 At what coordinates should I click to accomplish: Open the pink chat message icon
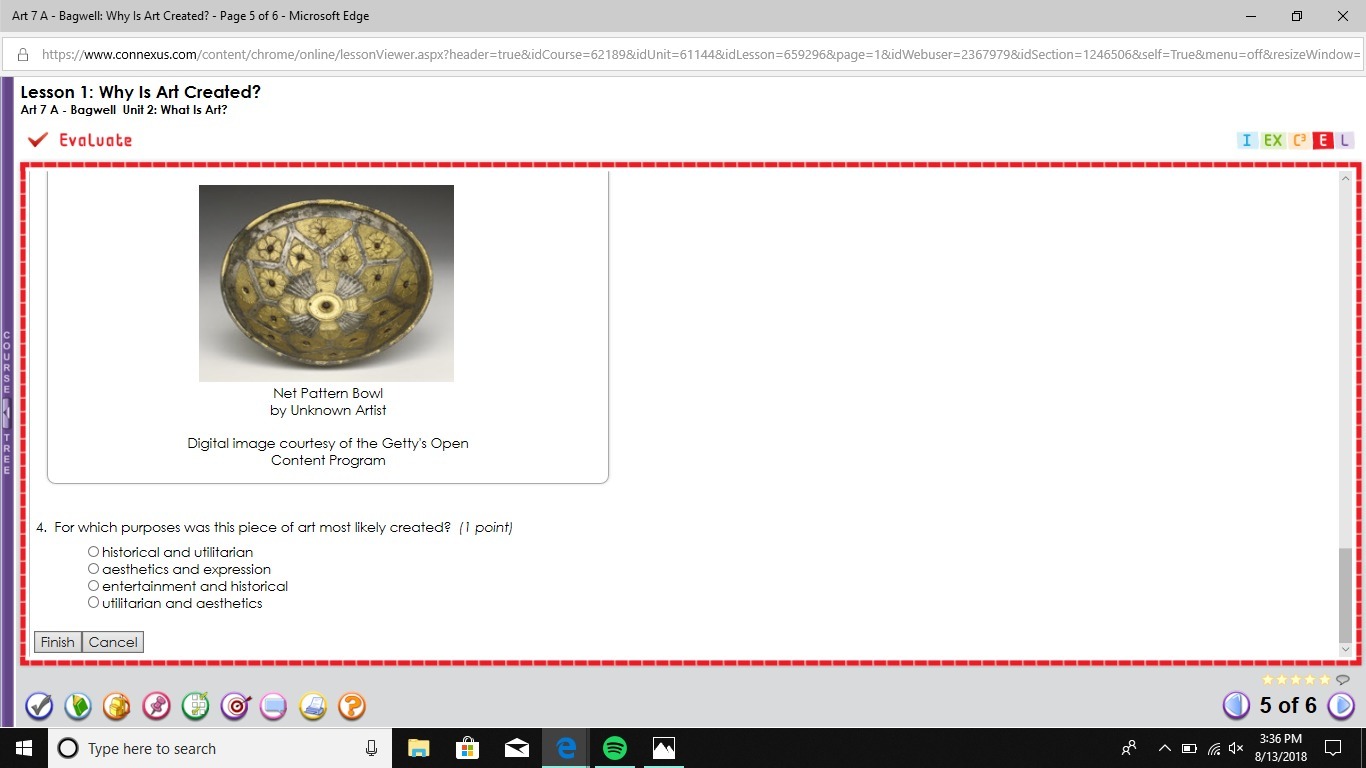point(274,706)
